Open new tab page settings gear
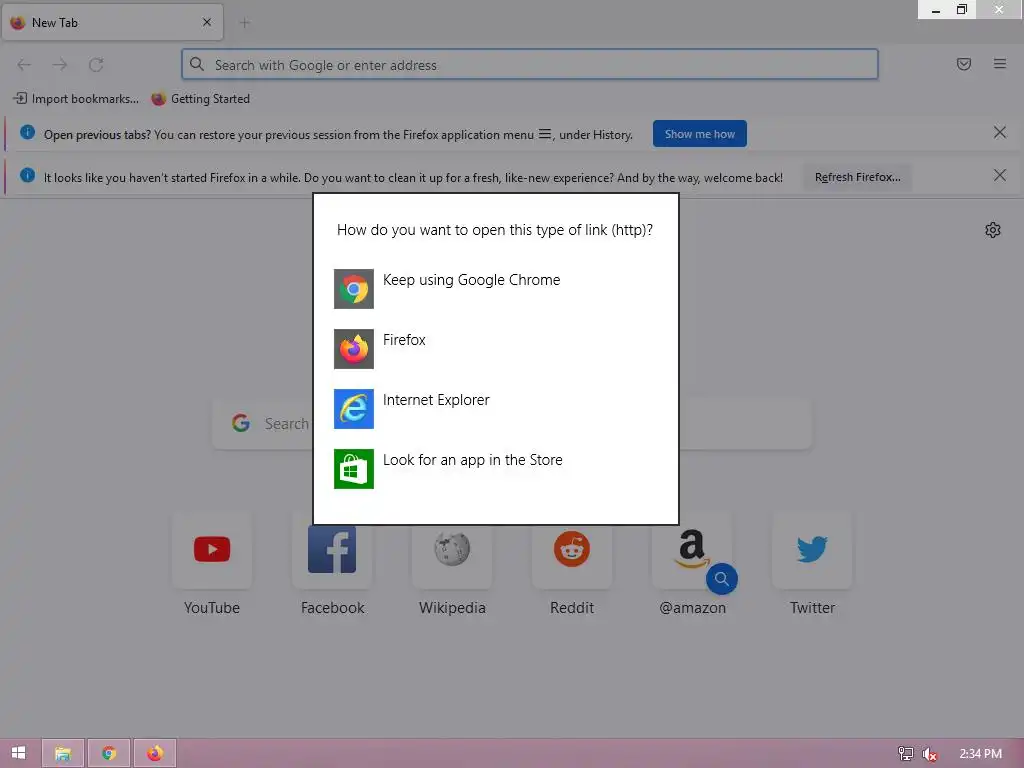1024x768 pixels. point(993,230)
